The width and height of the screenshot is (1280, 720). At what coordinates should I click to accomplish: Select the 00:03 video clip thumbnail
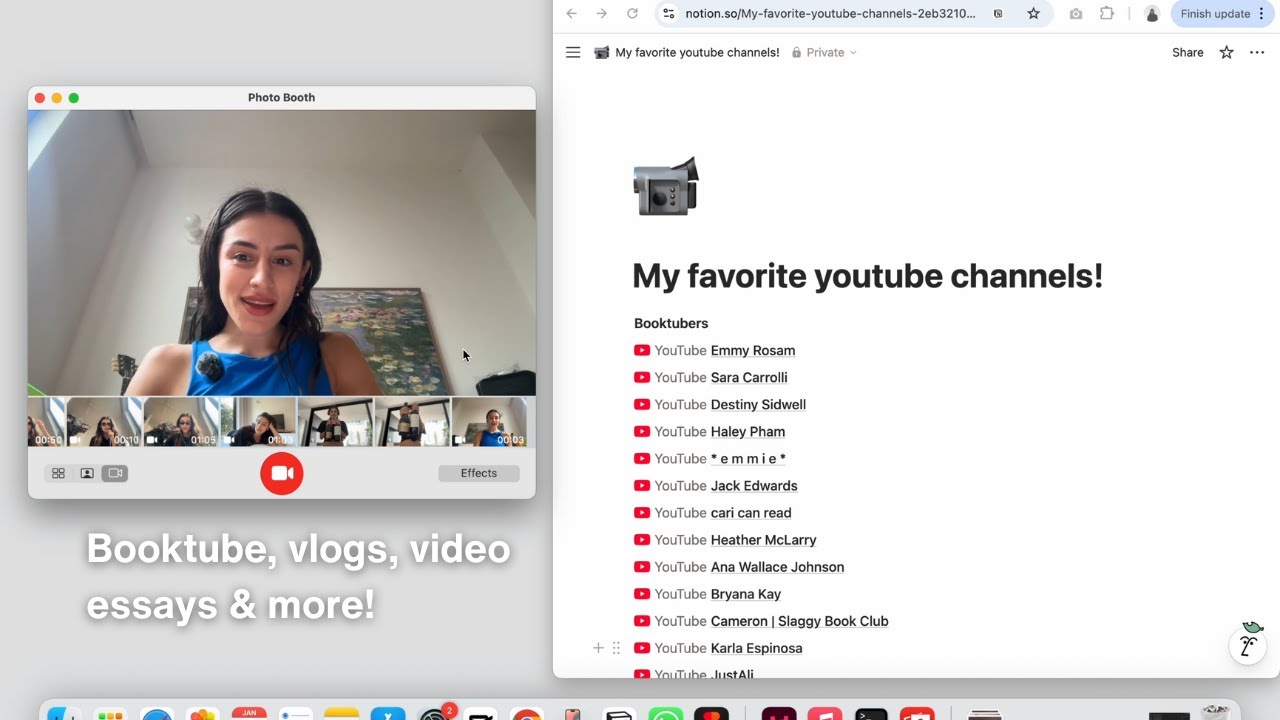(x=490, y=421)
